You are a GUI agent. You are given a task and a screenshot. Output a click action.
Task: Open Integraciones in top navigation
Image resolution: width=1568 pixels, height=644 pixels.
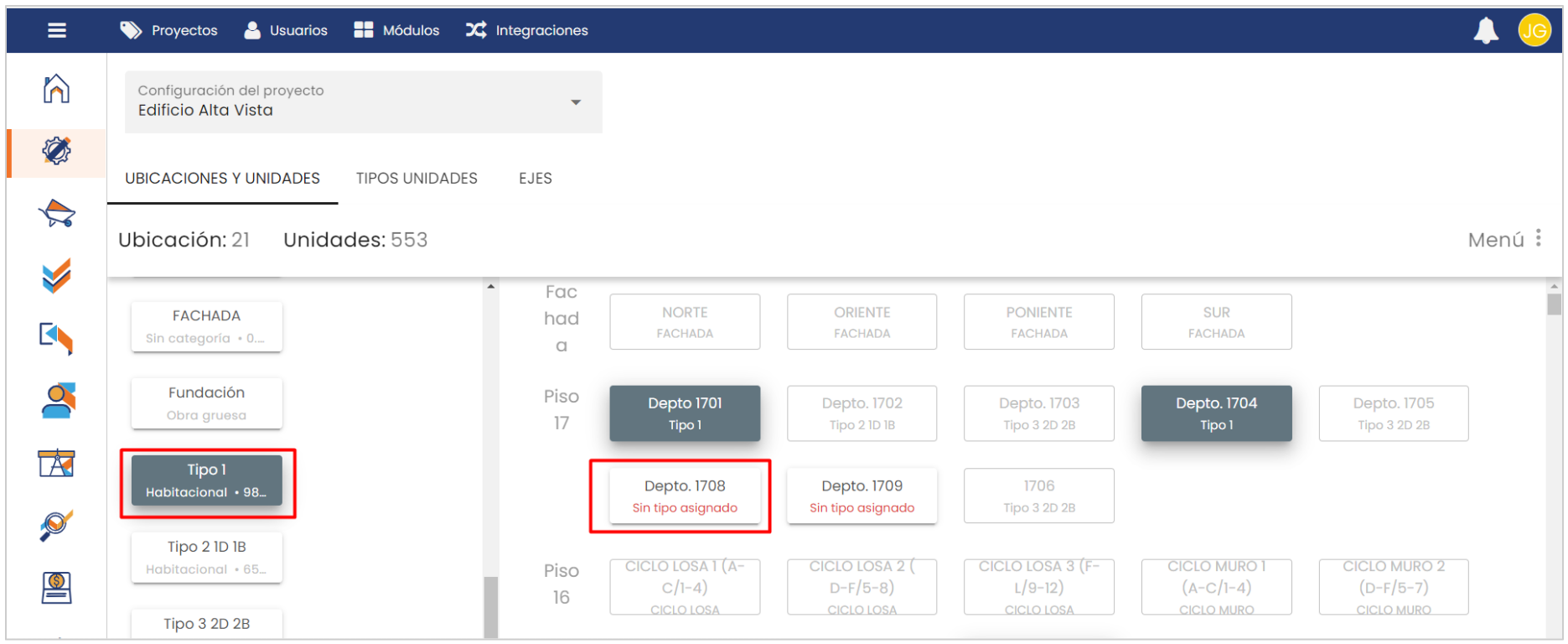[x=527, y=30]
